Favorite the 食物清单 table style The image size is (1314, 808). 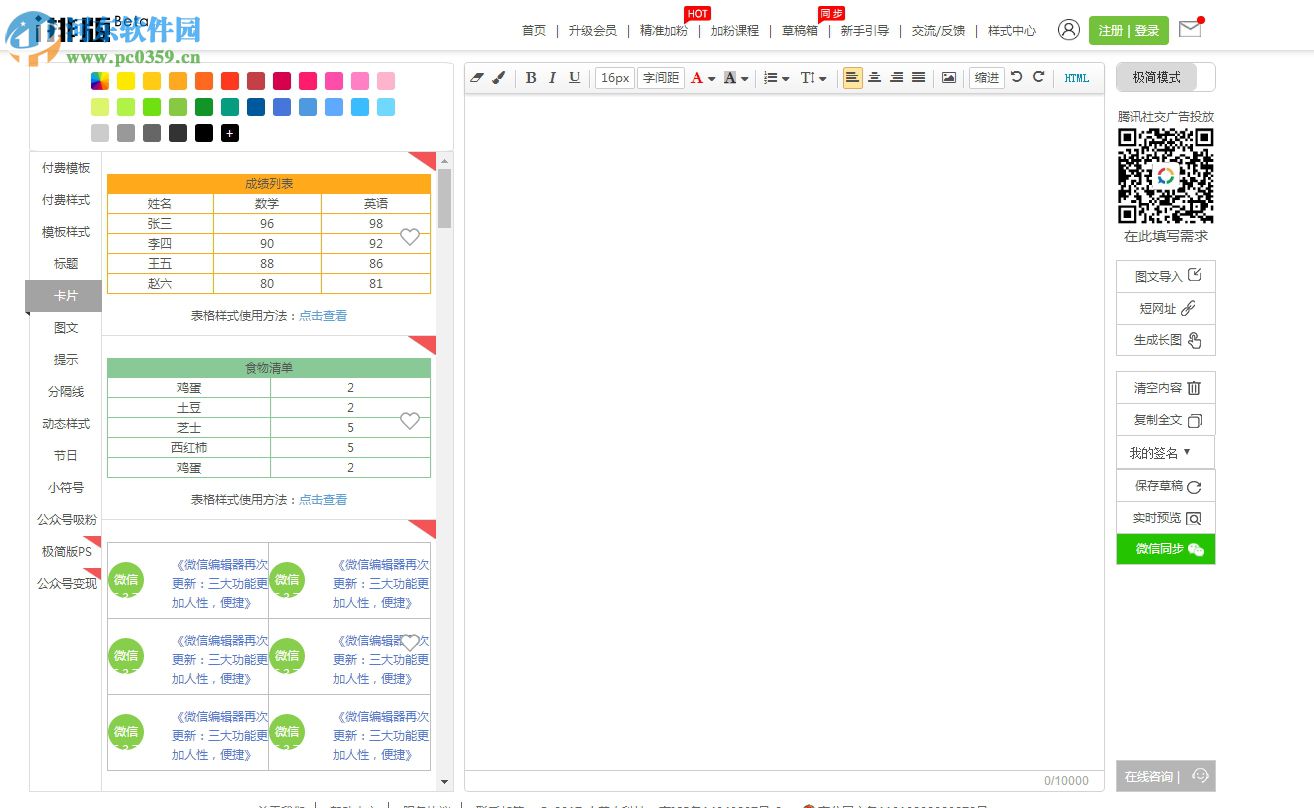[x=410, y=421]
